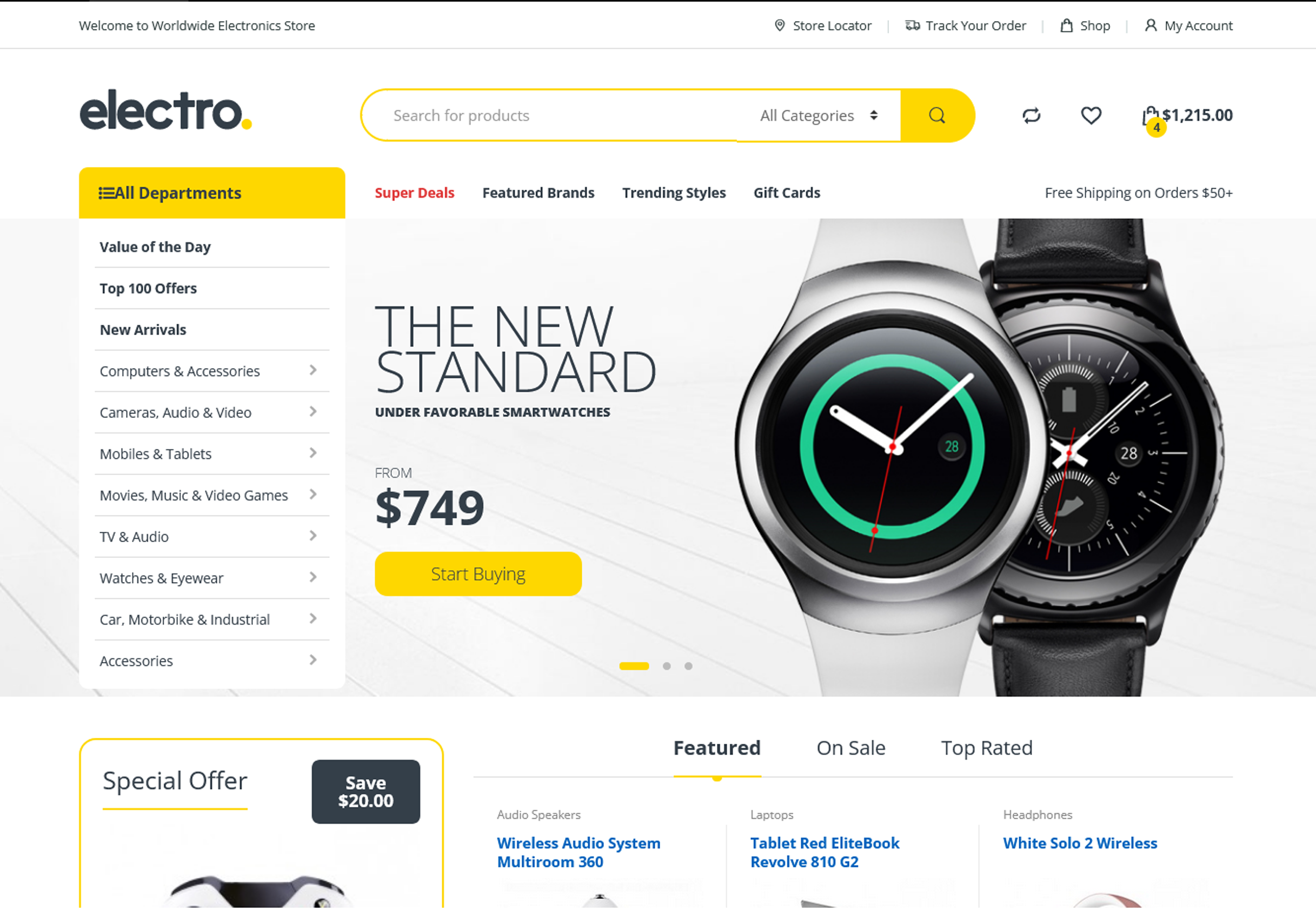1316x908 pixels.
Task: Open the compare products refresh icon
Action: [1031, 116]
